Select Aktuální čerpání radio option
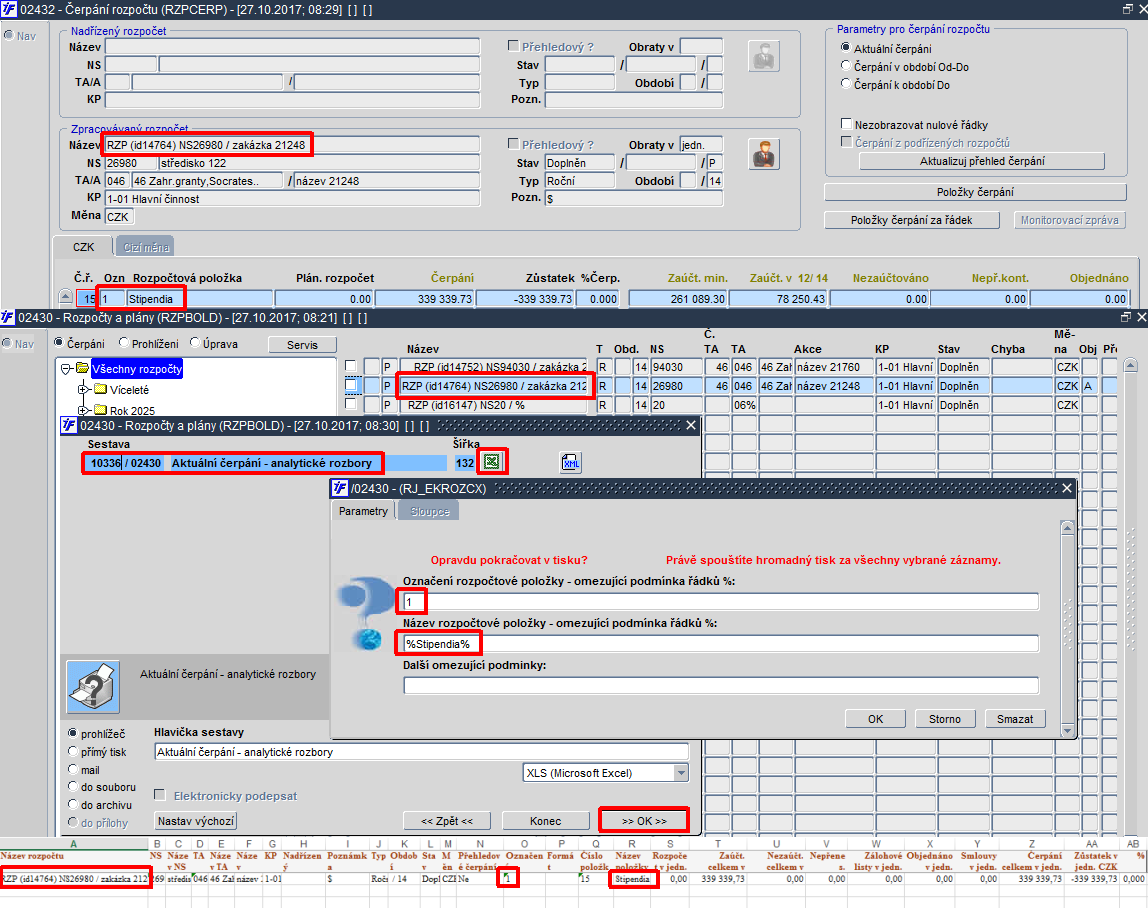This screenshot has width=1148, height=908. 846,48
